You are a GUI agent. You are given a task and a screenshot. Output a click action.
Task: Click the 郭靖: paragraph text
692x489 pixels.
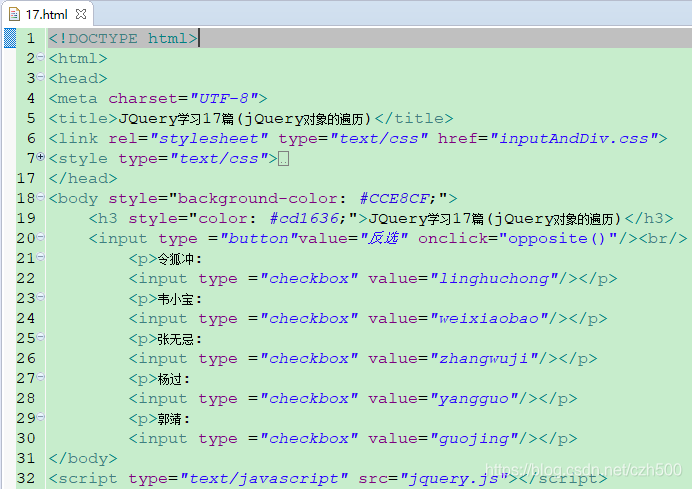click(x=174, y=419)
